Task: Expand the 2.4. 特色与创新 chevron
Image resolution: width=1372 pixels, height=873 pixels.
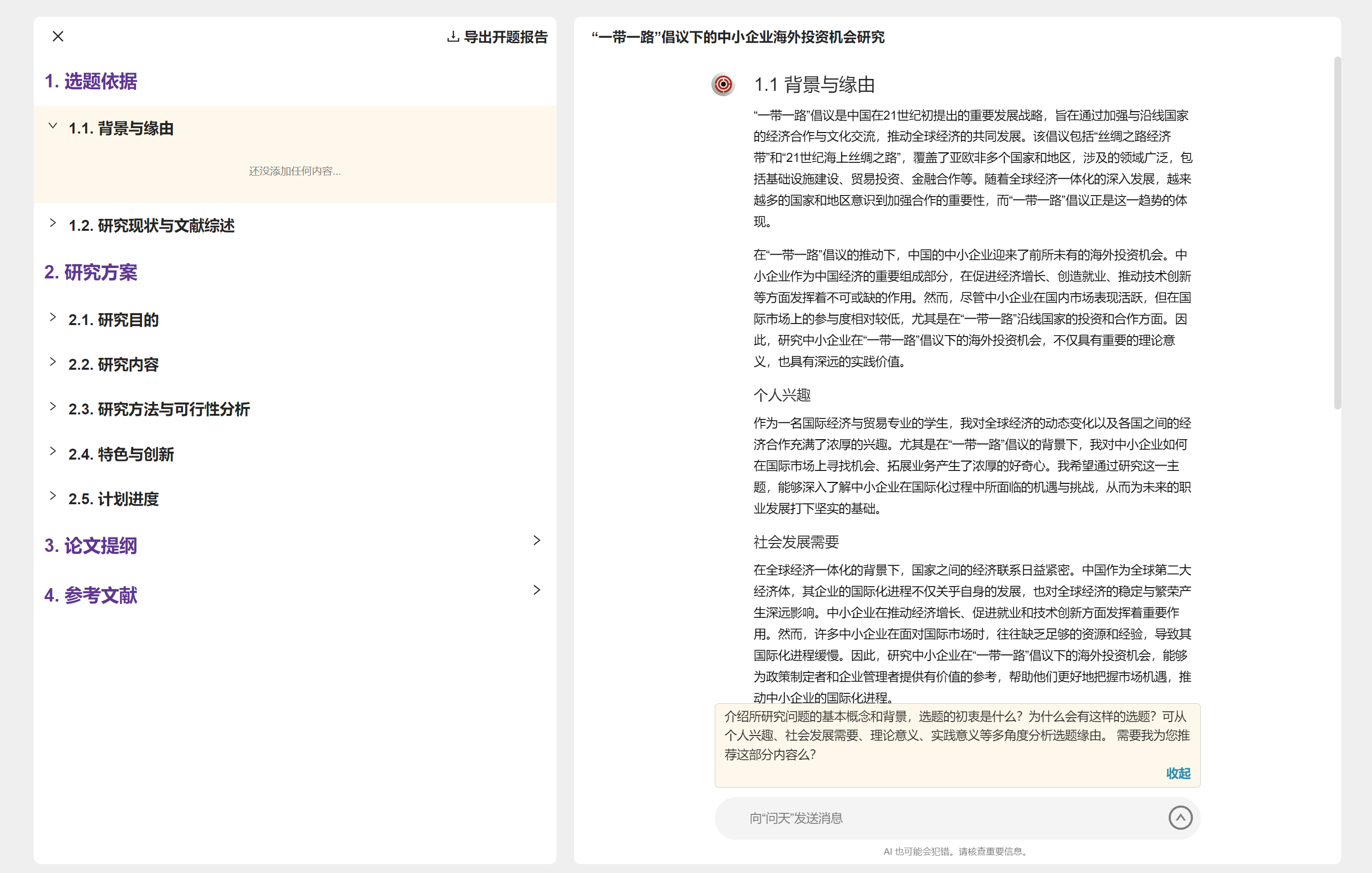Action: (x=53, y=451)
